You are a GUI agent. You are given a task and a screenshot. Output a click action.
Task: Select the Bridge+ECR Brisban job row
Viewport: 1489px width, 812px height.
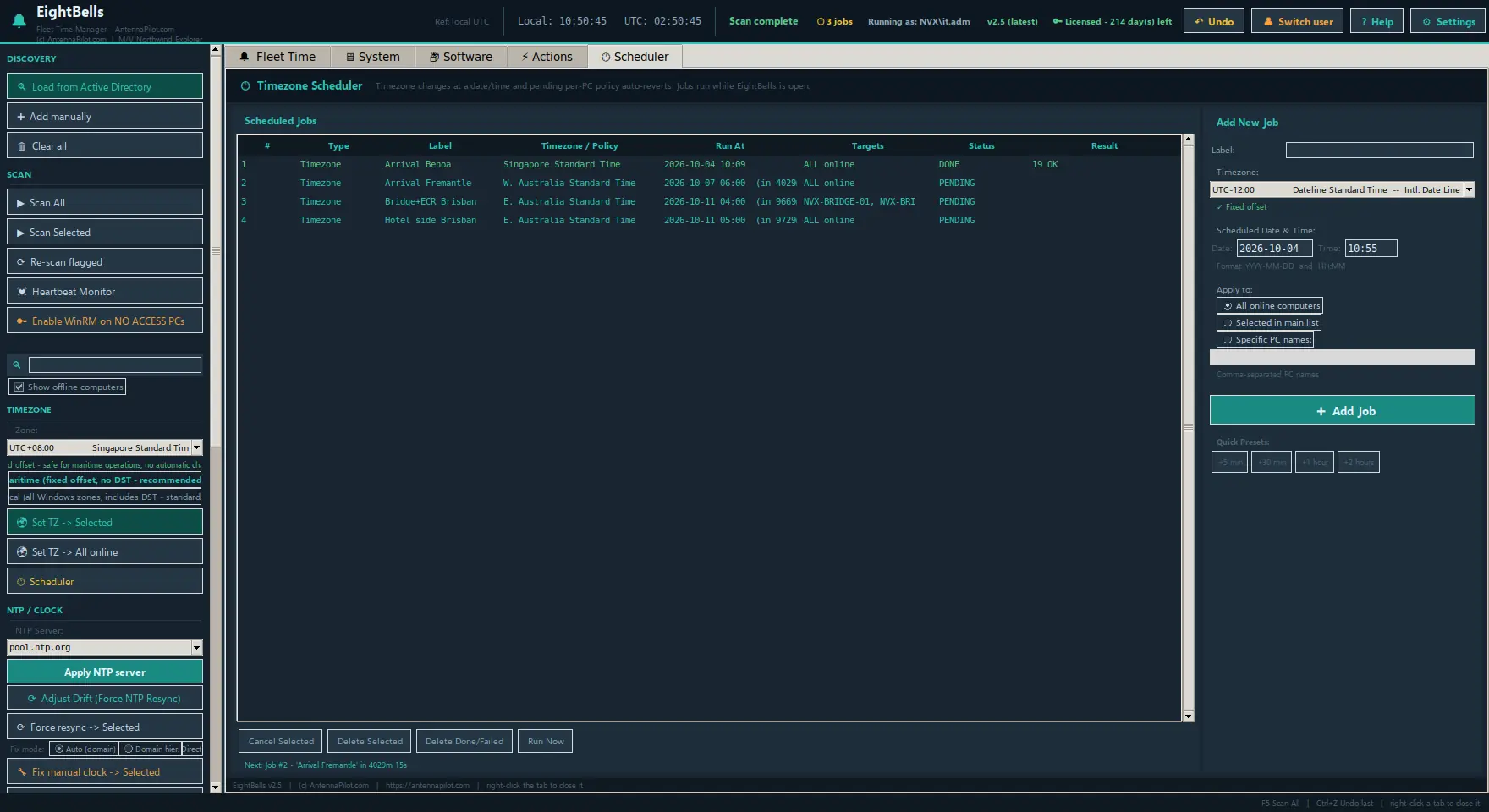point(709,201)
